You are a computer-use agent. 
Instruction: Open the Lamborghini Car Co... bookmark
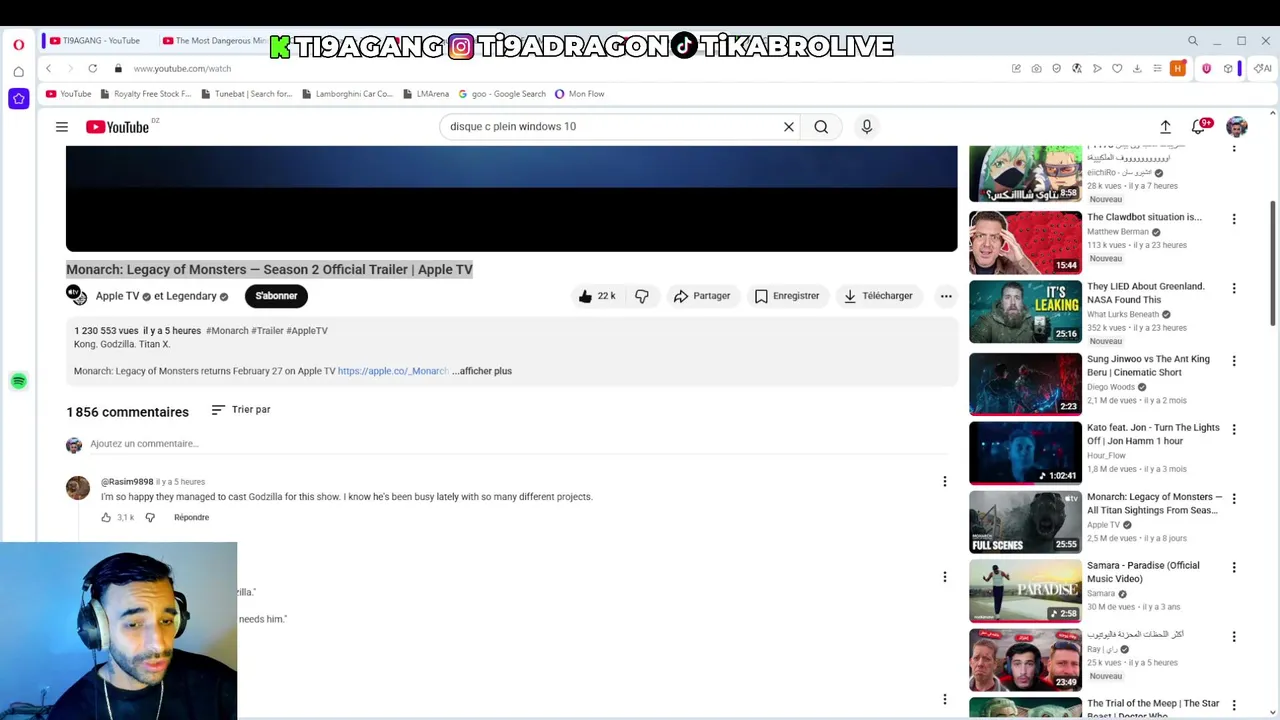pos(347,94)
